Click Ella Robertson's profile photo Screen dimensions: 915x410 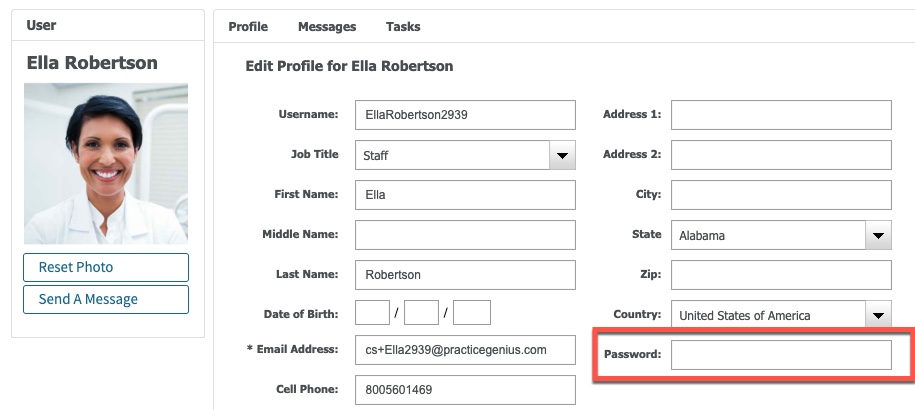coord(106,163)
